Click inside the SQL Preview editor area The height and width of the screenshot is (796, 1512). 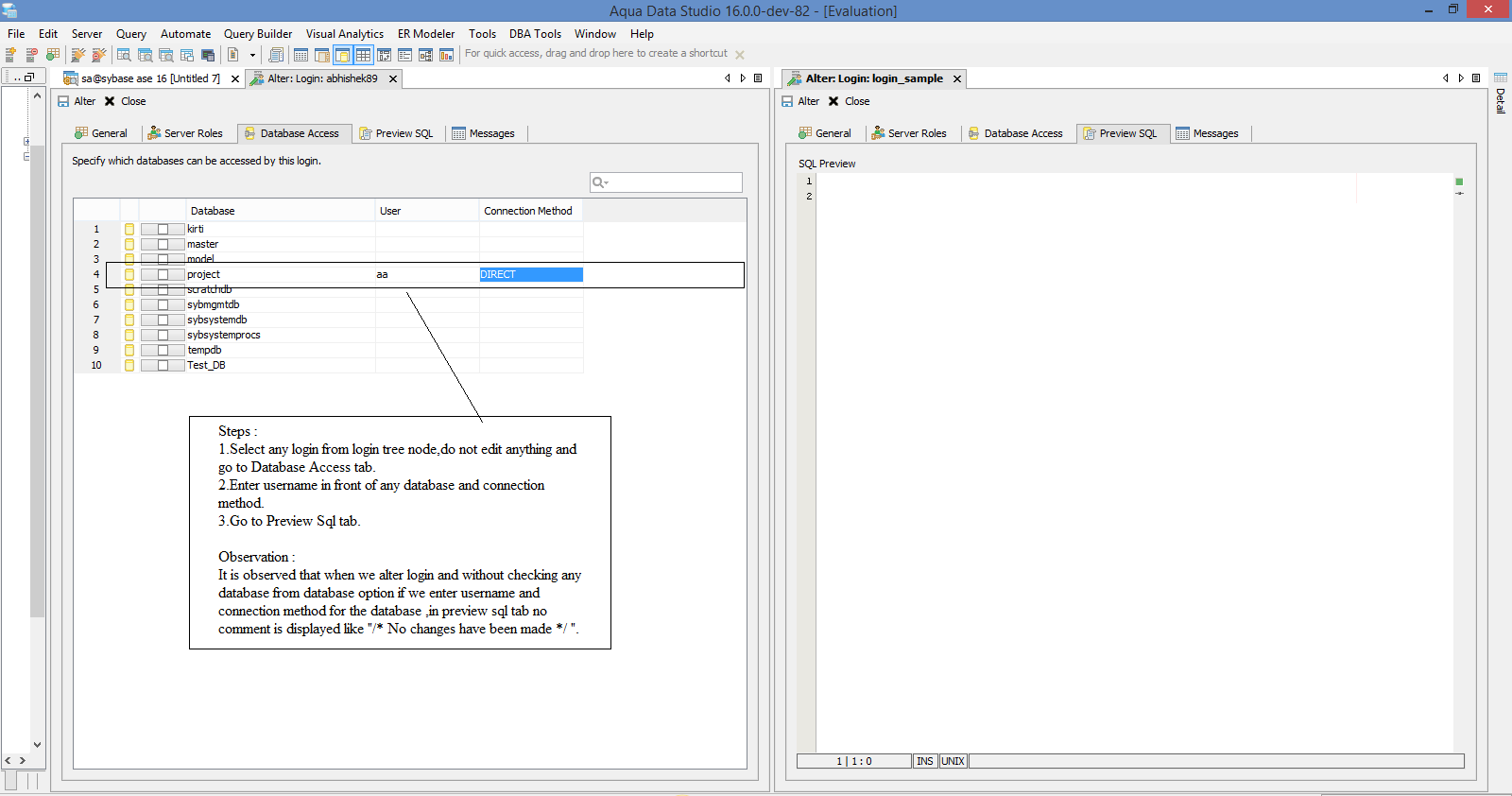1134,463
